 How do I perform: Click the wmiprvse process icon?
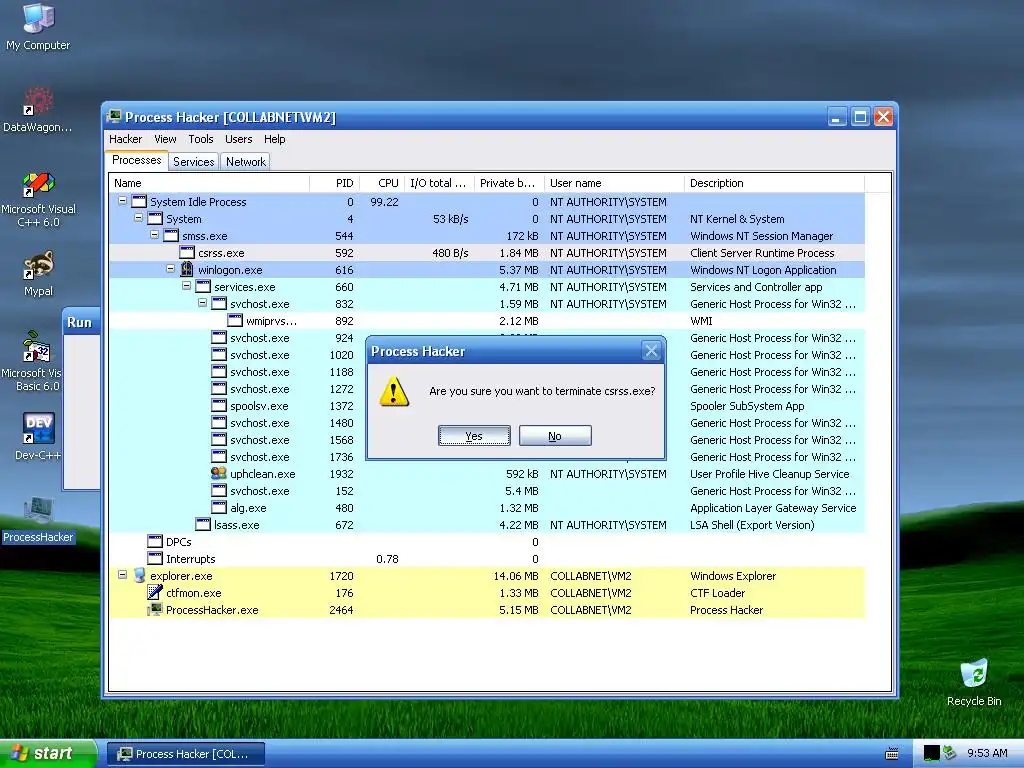coord(235,320)
